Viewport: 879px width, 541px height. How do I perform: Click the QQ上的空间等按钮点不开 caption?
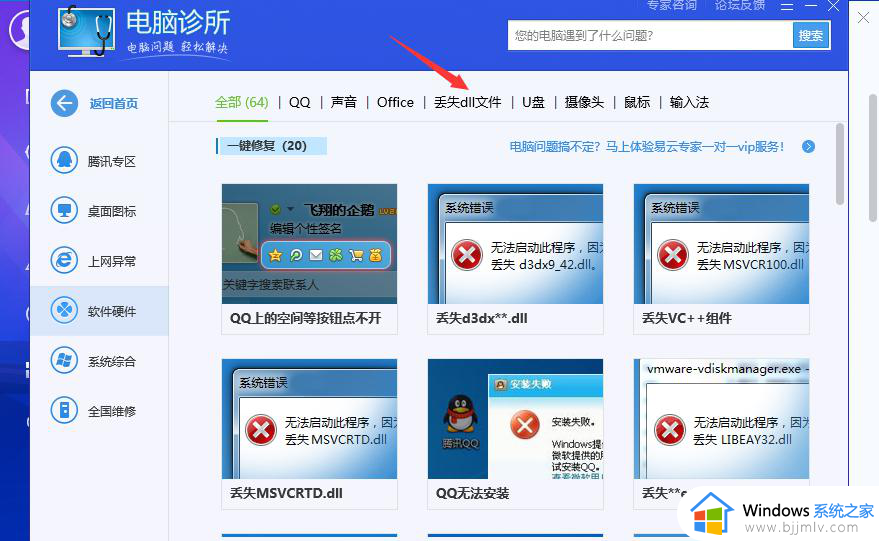click(x=306, y=318)
